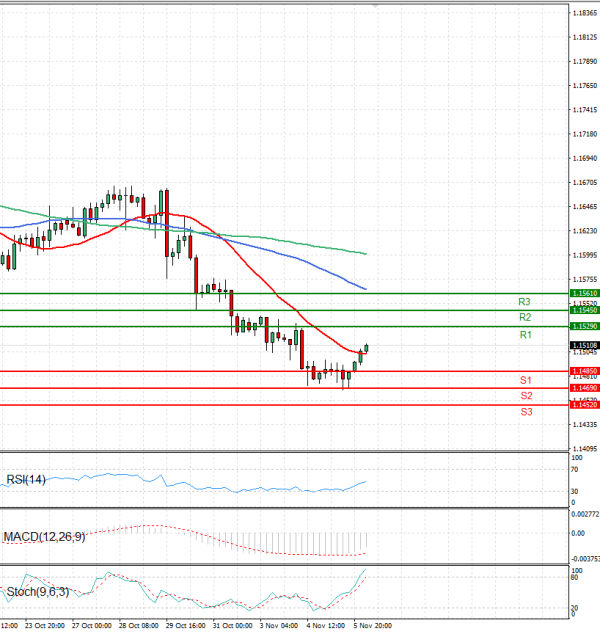Select the S3 support label

coord(525,412)
